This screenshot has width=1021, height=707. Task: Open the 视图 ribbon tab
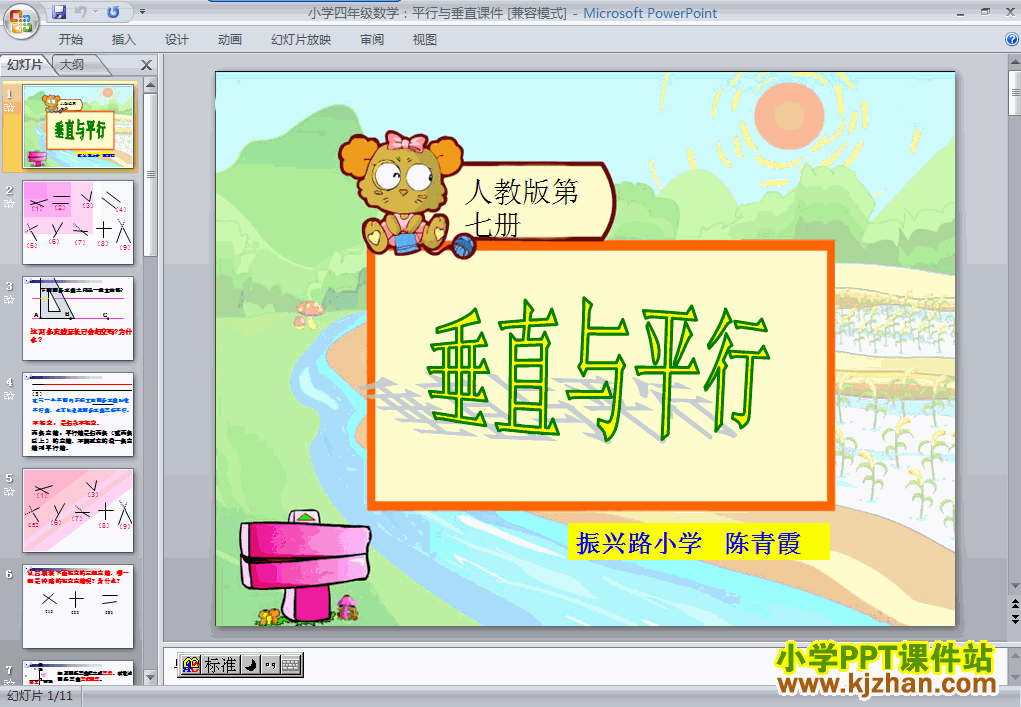coord(425,40)
